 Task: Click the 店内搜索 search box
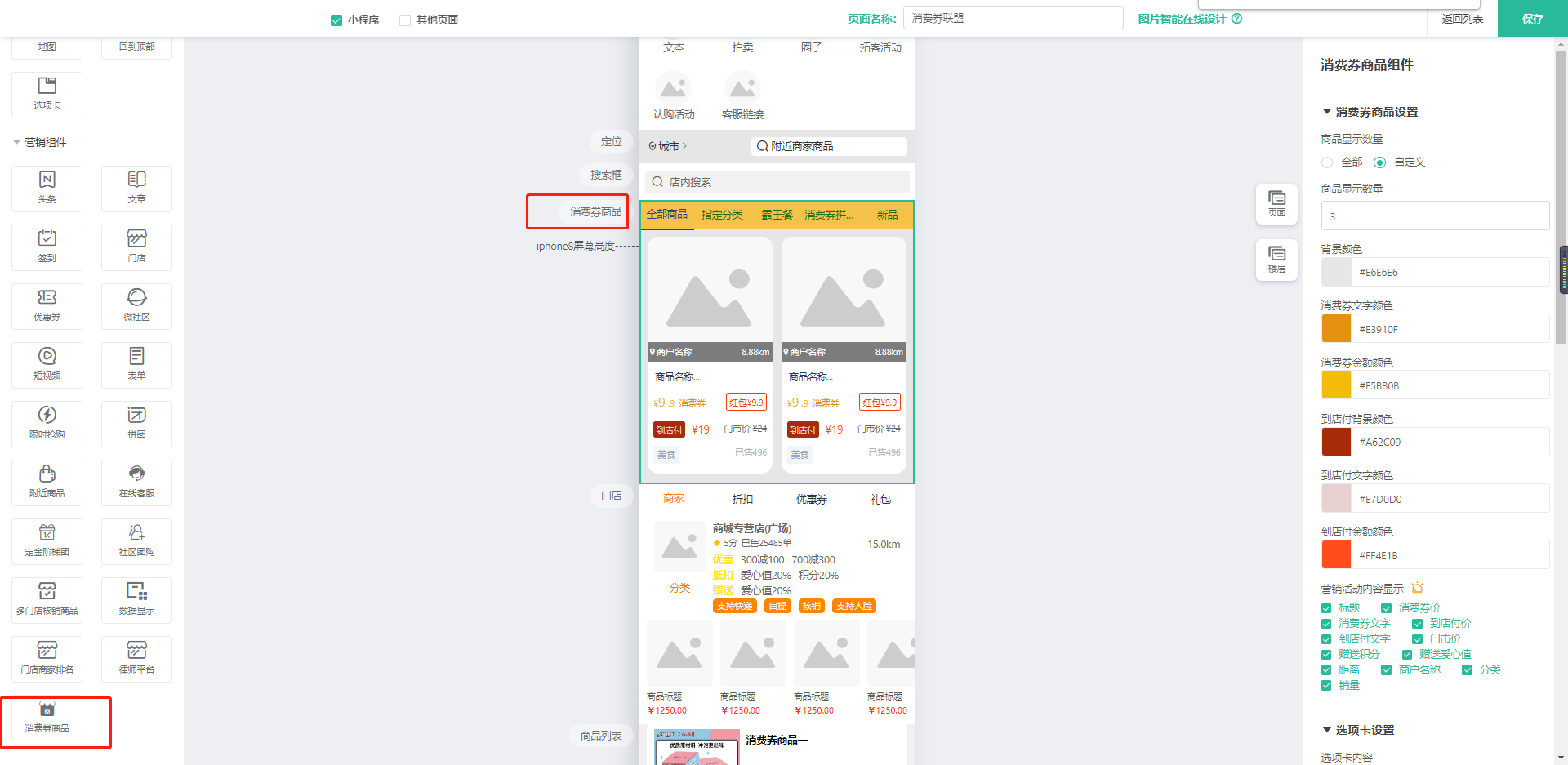[x=777, y=182]
